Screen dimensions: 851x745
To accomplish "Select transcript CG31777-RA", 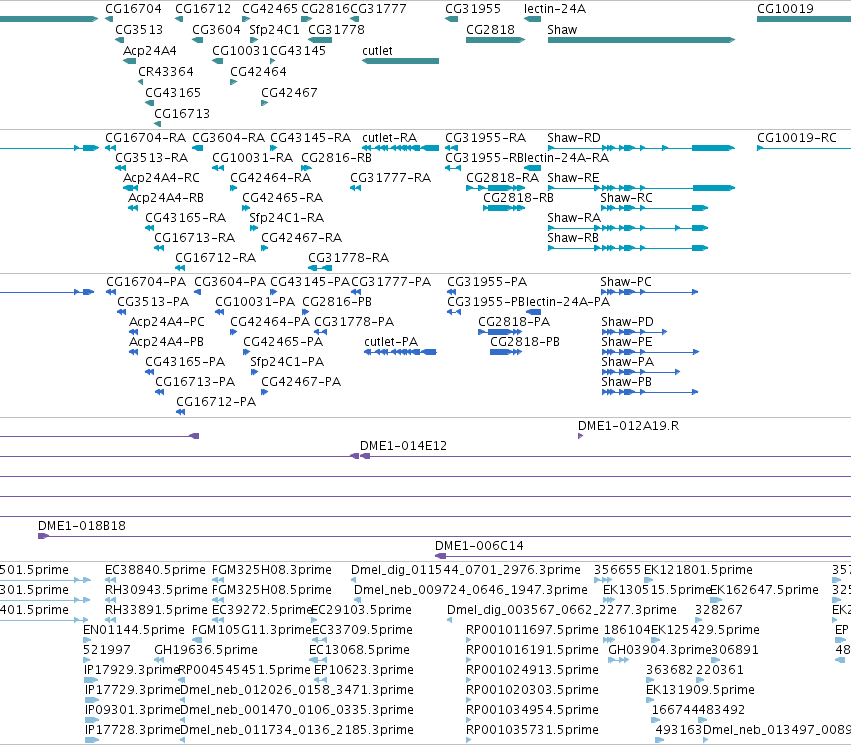I will pyautogui.click(x=390, y=178).
